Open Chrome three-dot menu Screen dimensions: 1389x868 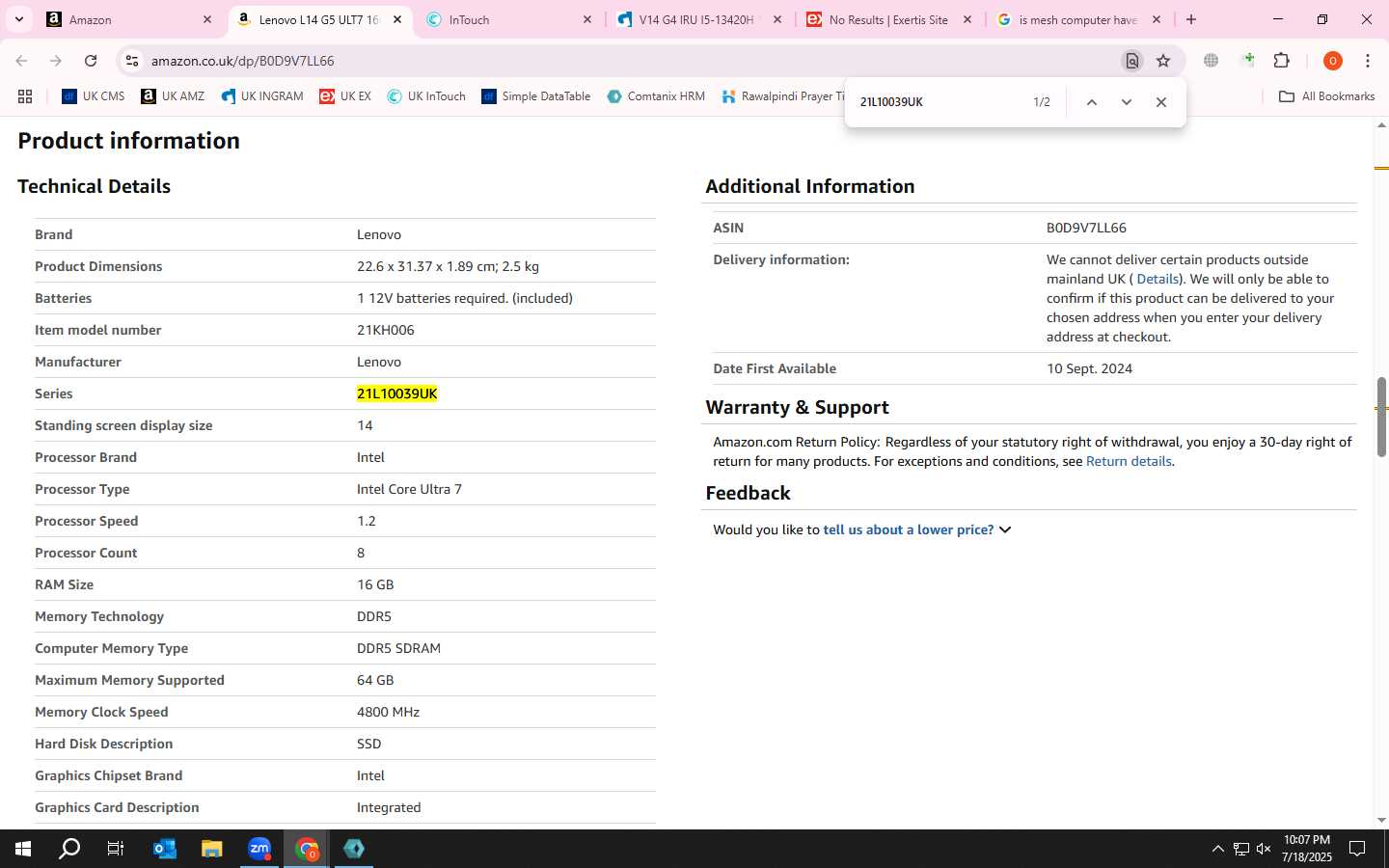point(1368,61)
